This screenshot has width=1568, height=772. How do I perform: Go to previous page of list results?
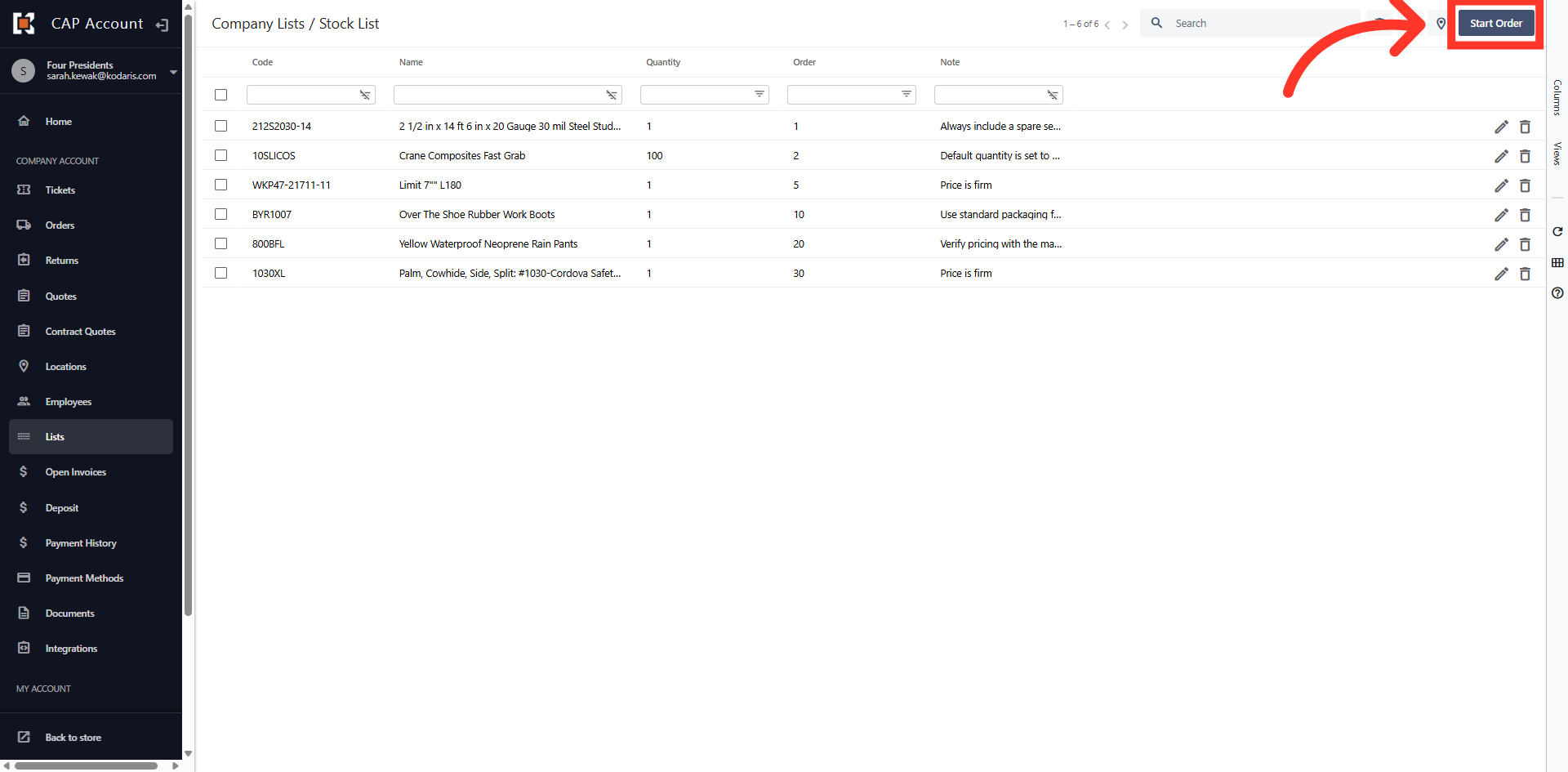point(1107,25)
